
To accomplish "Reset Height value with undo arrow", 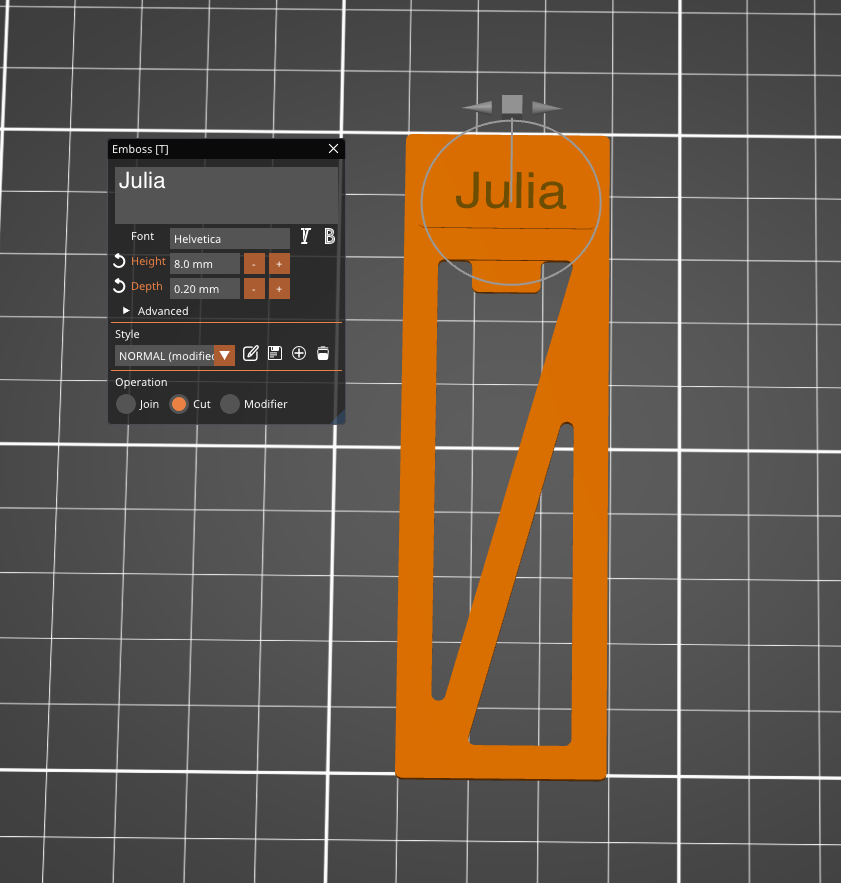I will click(x=119, y=261).
